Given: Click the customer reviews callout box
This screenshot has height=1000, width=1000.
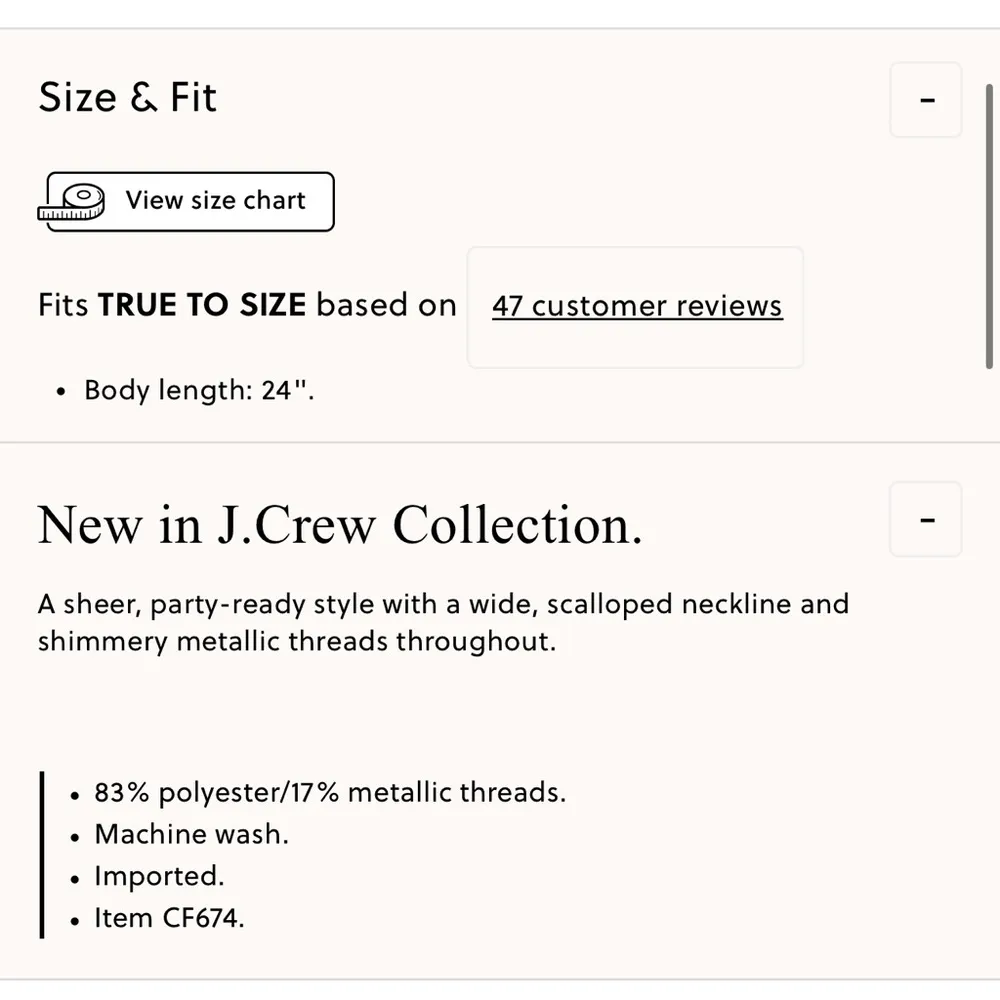Looking at the screenshot, I should click(636, 307).
